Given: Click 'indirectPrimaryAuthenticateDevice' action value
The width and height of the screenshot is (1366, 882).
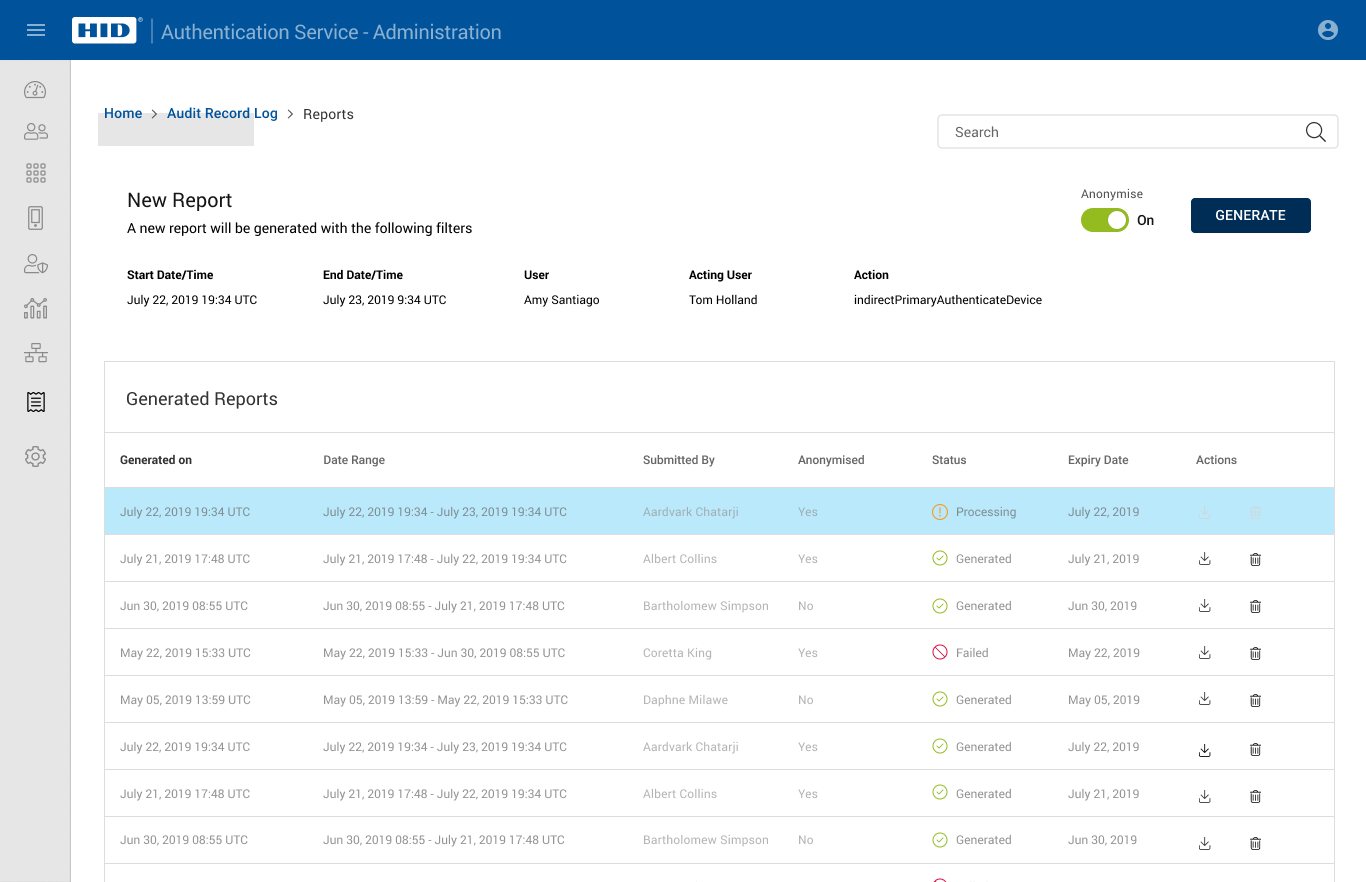Looking at the screenshot, I should [948, 300].
